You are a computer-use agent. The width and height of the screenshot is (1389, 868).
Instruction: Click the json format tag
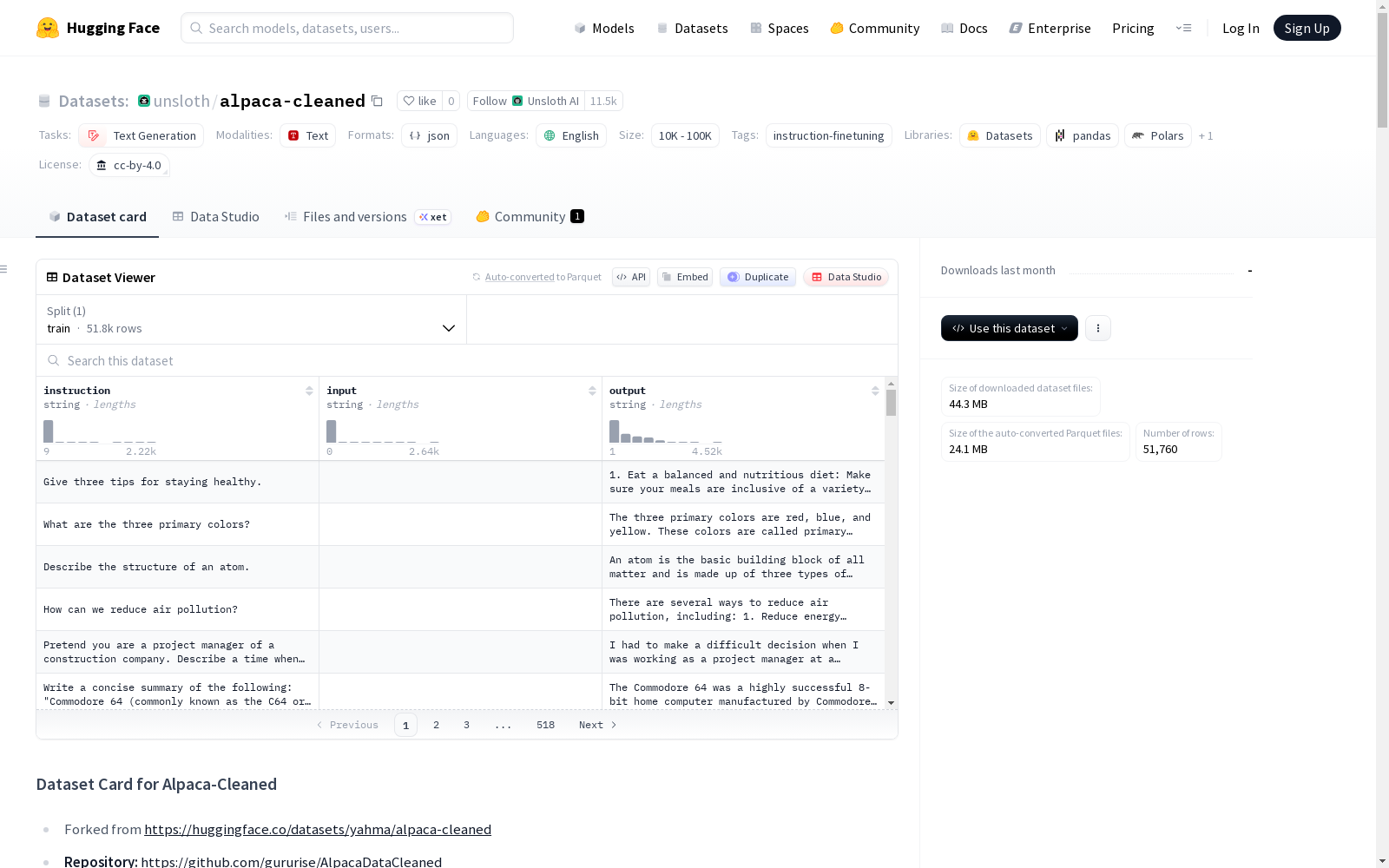click(429, 135)
